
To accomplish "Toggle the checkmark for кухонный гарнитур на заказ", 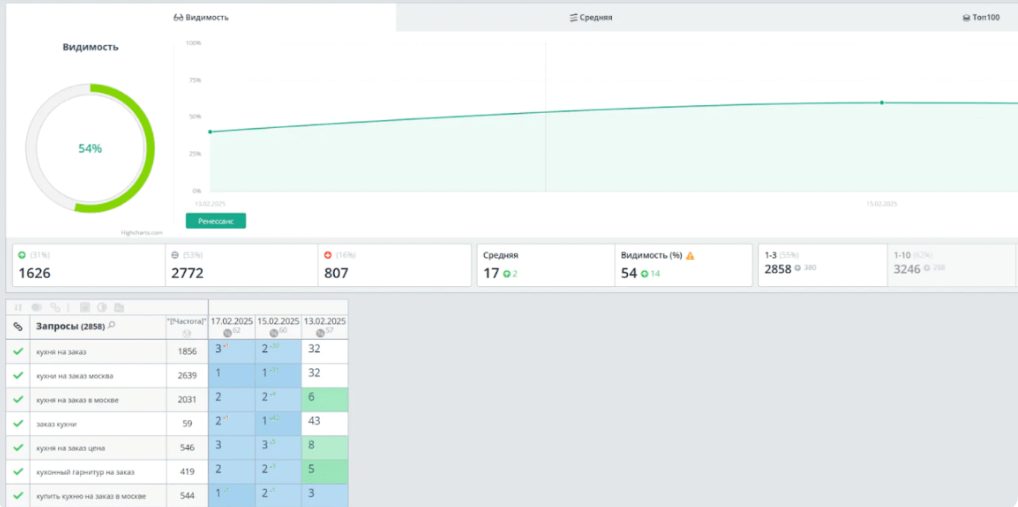I will (x=17, y=471).
